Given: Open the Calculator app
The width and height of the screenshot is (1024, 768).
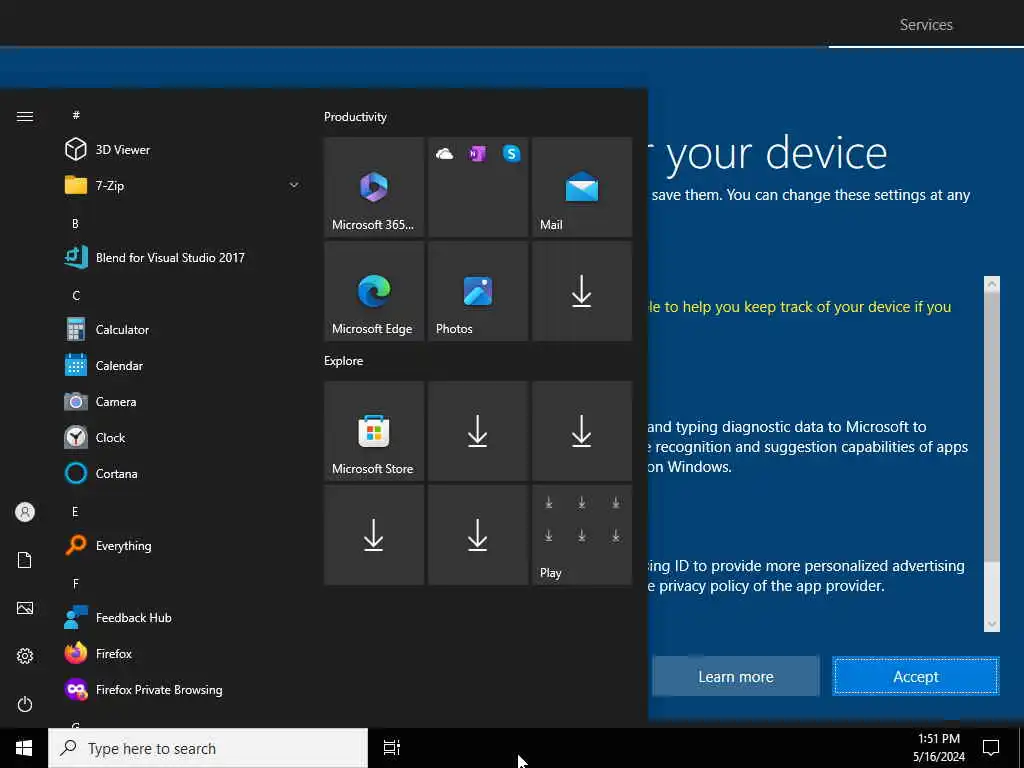Looking at the screenshot, I should 183,329.
